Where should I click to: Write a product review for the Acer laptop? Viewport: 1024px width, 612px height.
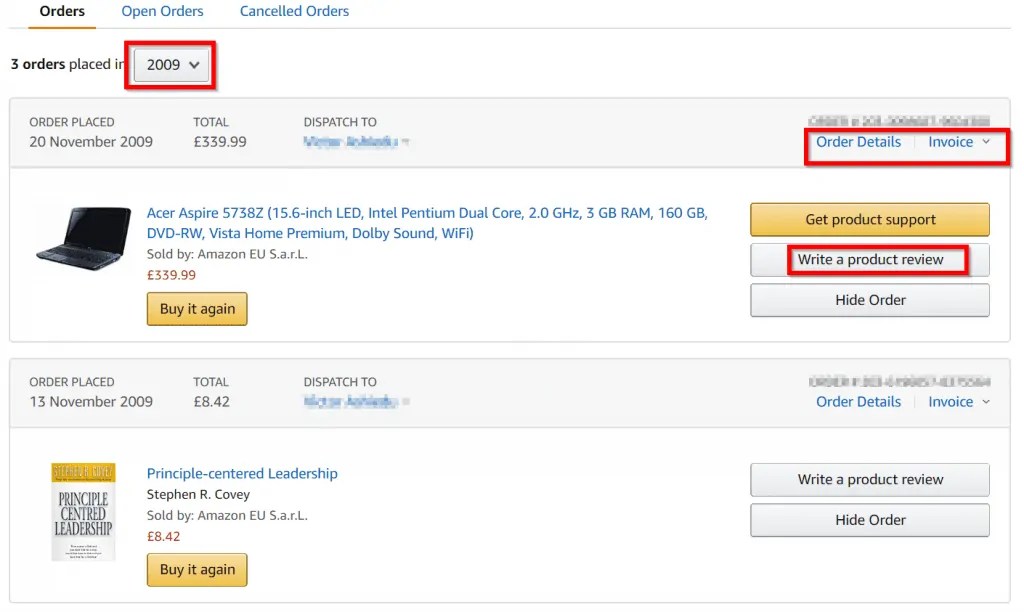(x=869, y=259)
